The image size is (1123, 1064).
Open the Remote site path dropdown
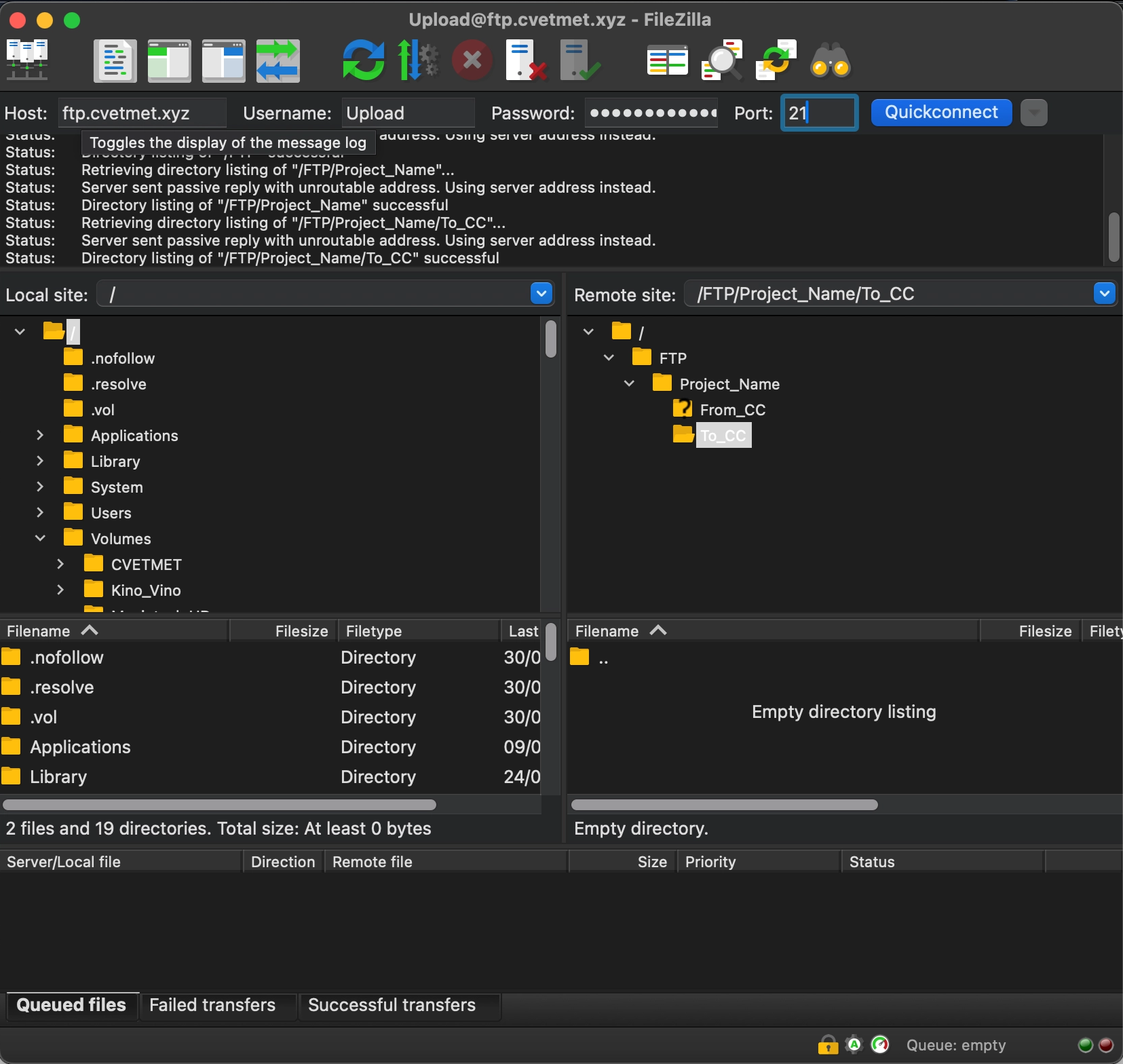tap(1105, 294)
